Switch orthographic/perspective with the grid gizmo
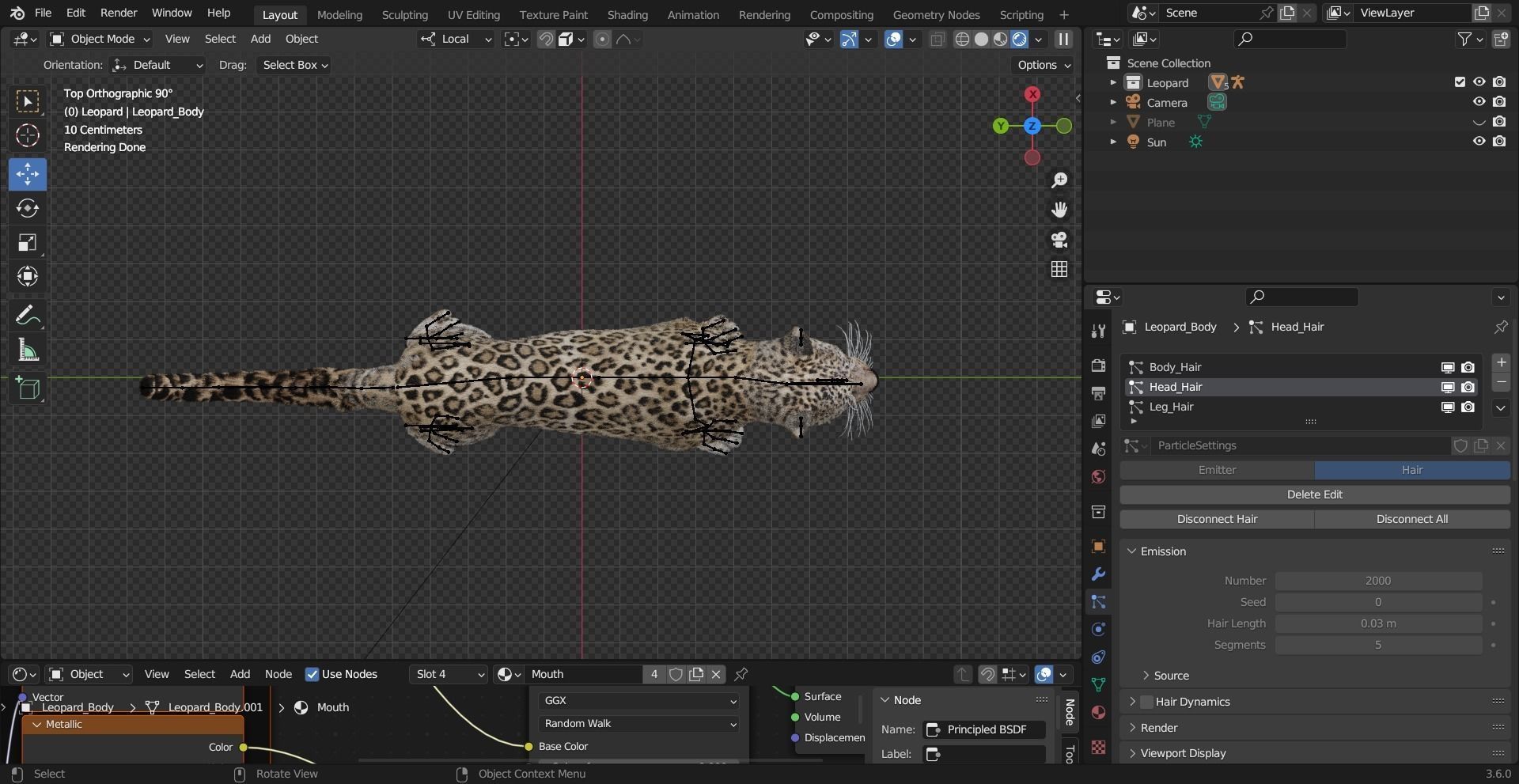The width and height of the screenshot is (1519, 784). 1059,269
